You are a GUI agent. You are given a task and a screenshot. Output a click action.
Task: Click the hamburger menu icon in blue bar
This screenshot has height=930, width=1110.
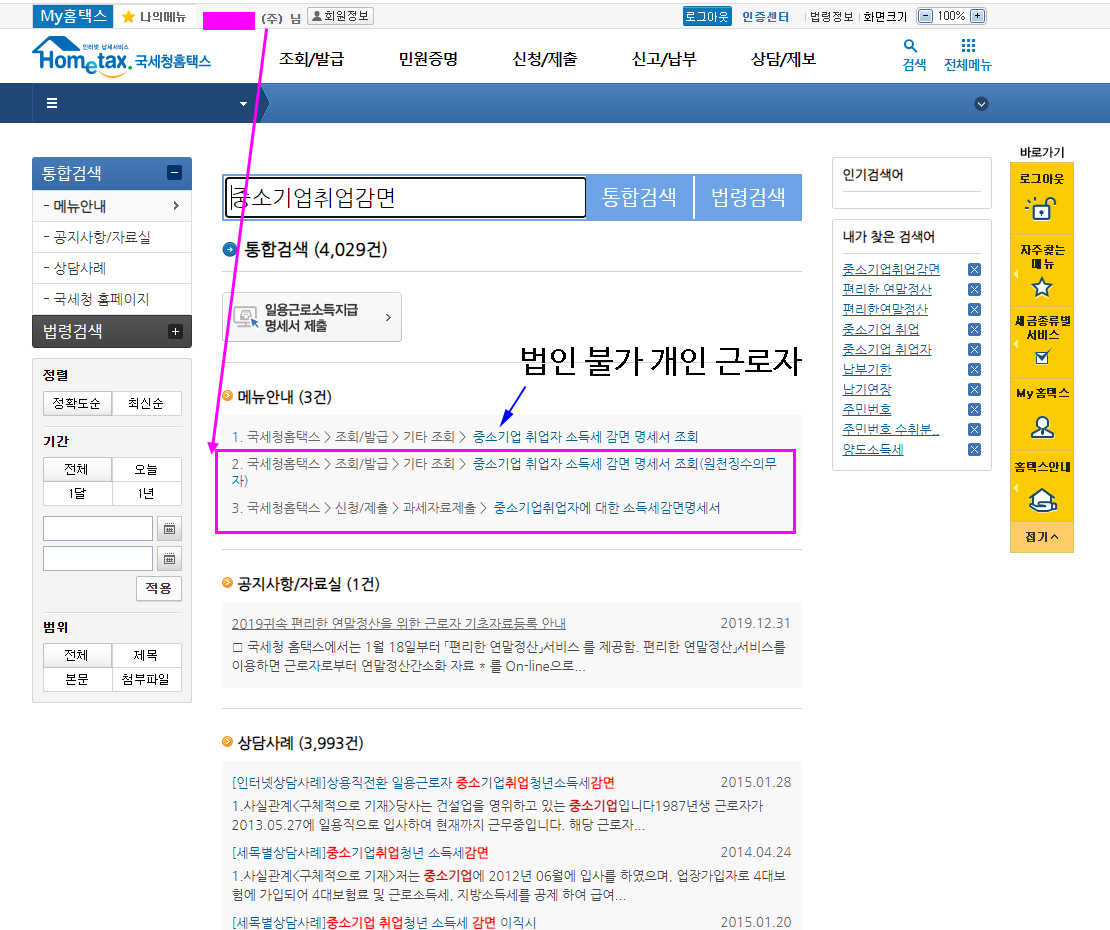point(52,103)
